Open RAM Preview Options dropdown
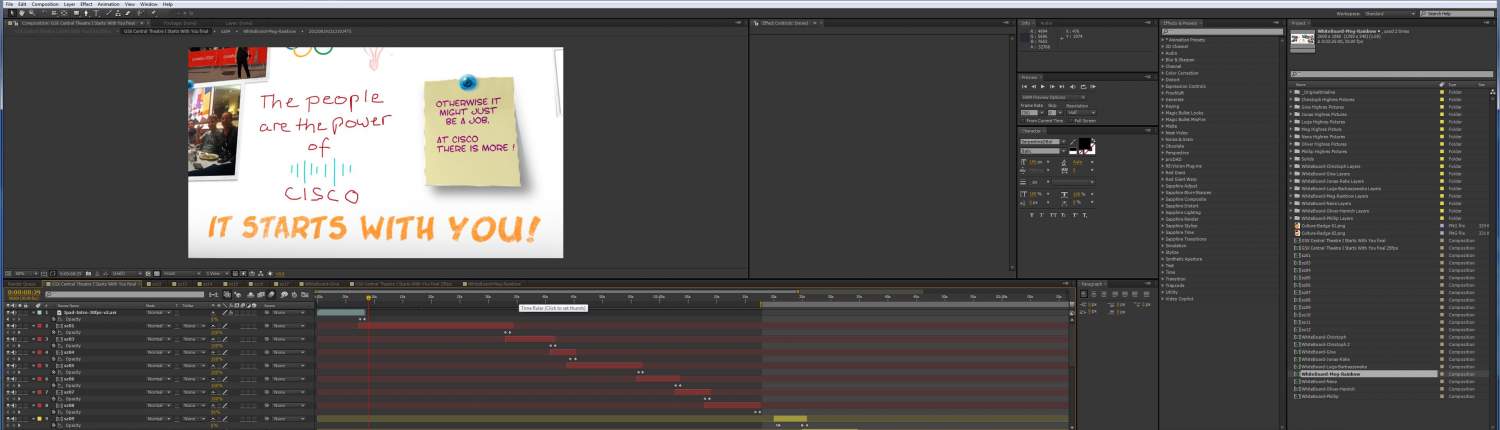1500x430 pixels. click(x=1054, y=97)
